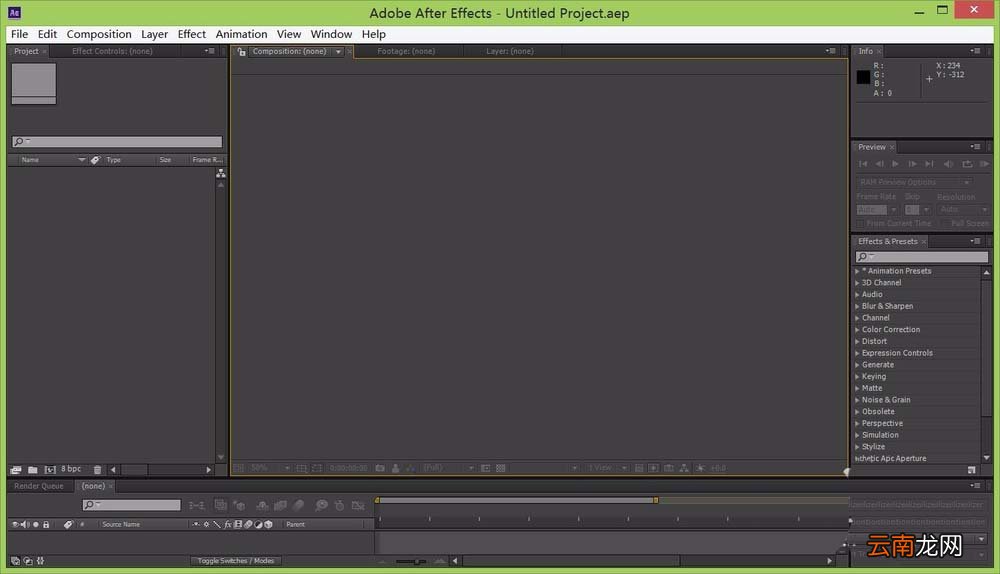
Task: Click the 3D Layer cube column icon
Action: [x=268, y=524]
